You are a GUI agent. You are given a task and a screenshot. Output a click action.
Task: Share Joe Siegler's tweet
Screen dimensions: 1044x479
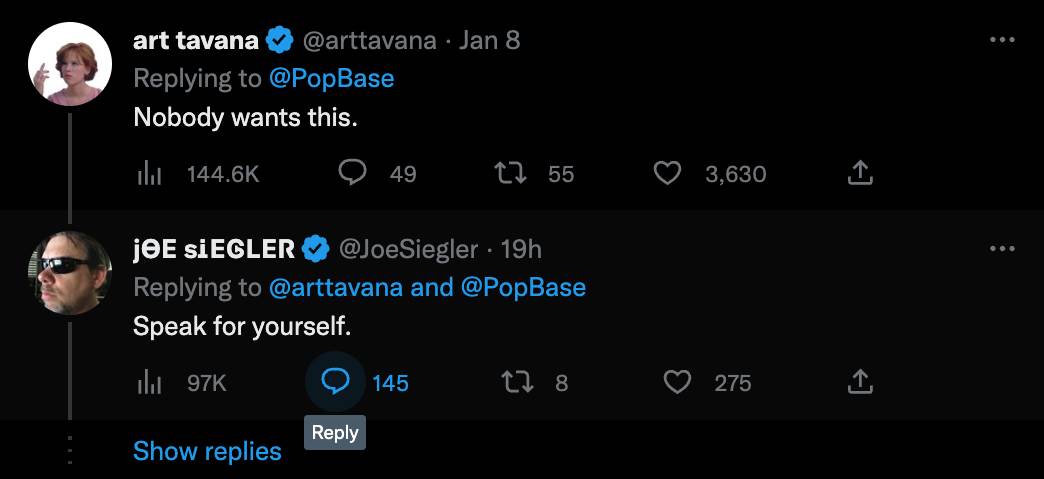[859, 382]
